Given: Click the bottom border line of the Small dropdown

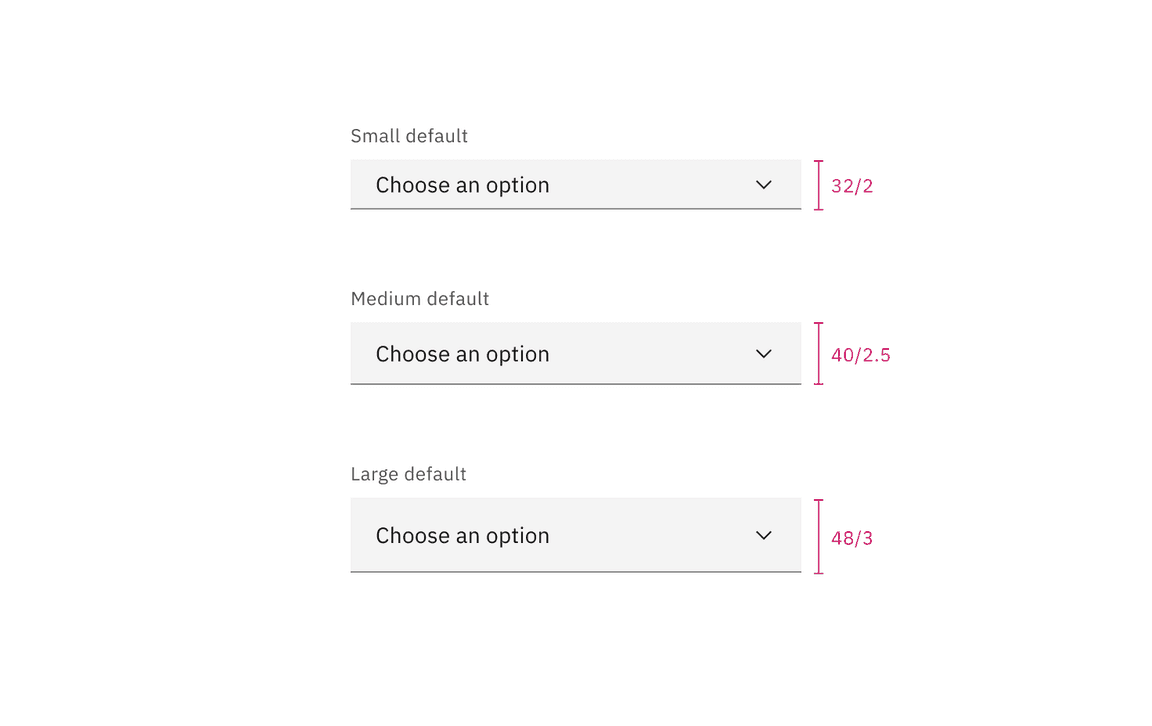Looking at the screenshot, I should coord(575,209).
